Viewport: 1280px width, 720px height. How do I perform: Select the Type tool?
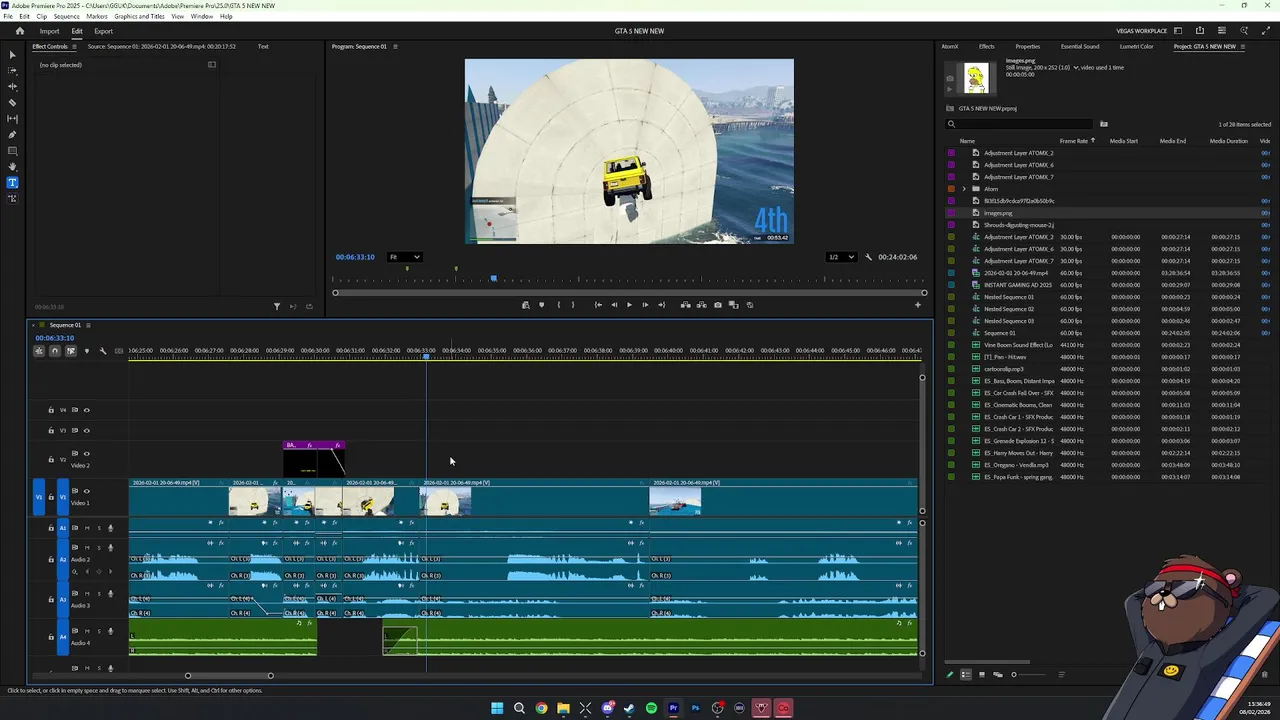12,183
